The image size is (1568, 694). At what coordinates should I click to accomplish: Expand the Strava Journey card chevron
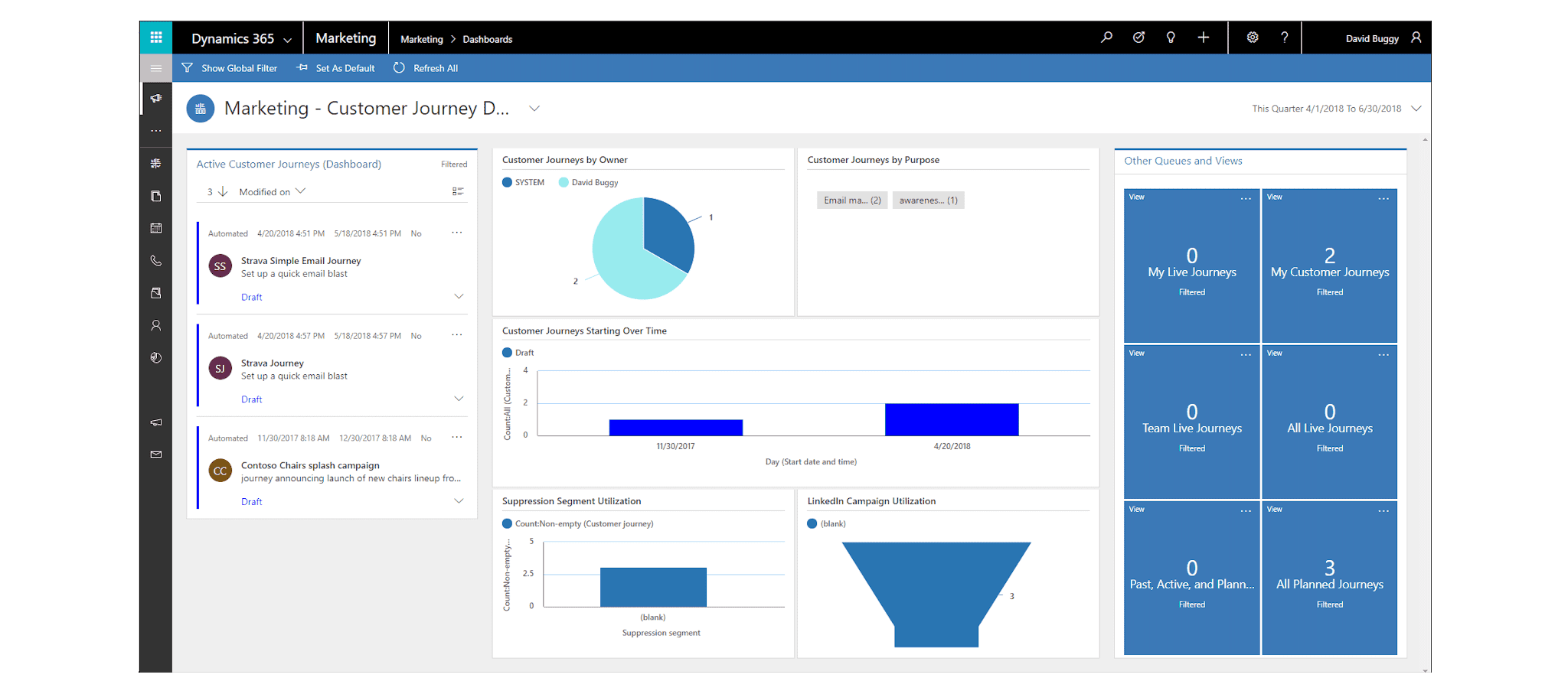click(459, 399)
